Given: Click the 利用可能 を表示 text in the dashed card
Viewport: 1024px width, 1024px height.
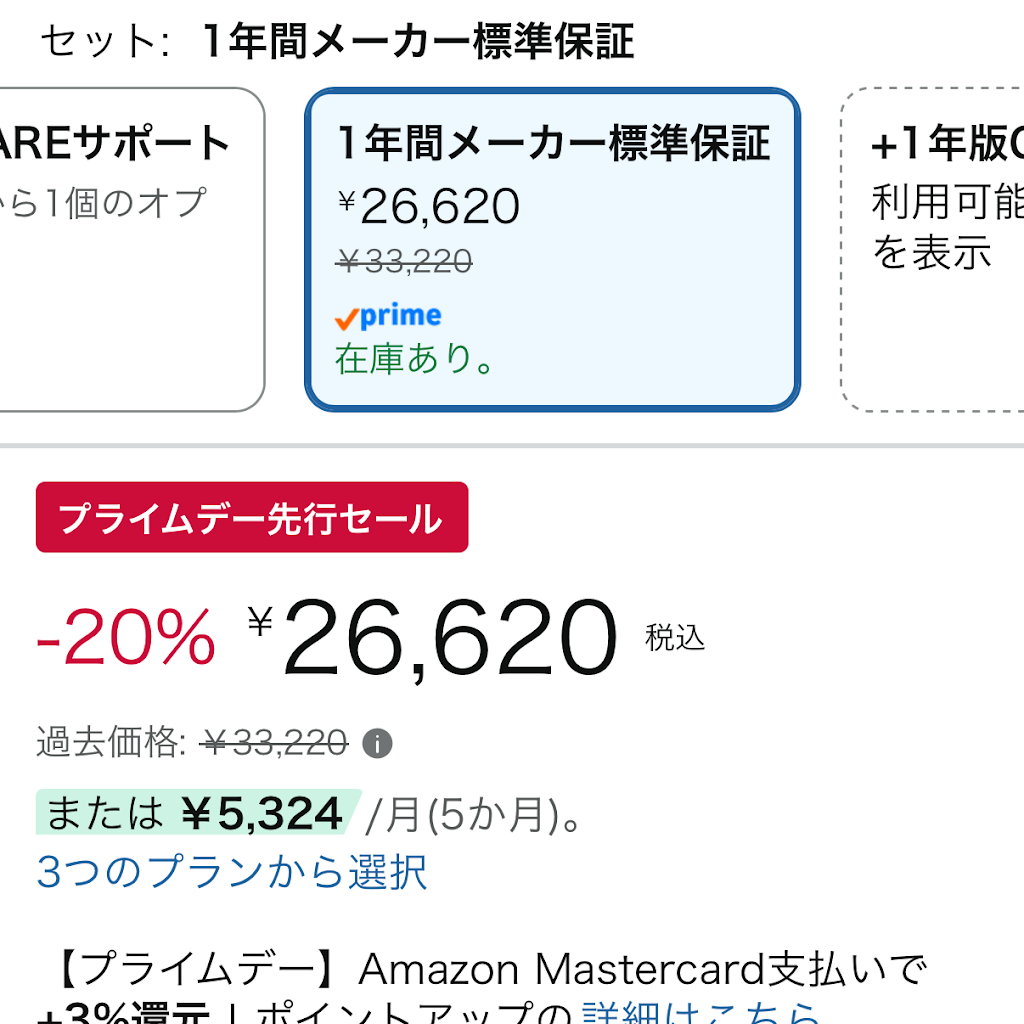Looking at the screenshot, I should (x=947, y=227).
